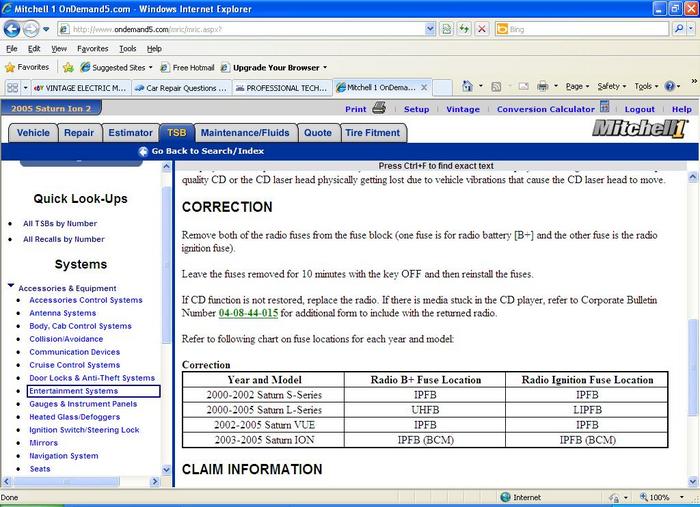Open All TSBs by Number link
Screen dimensions: 700x507
coord(60,224)
